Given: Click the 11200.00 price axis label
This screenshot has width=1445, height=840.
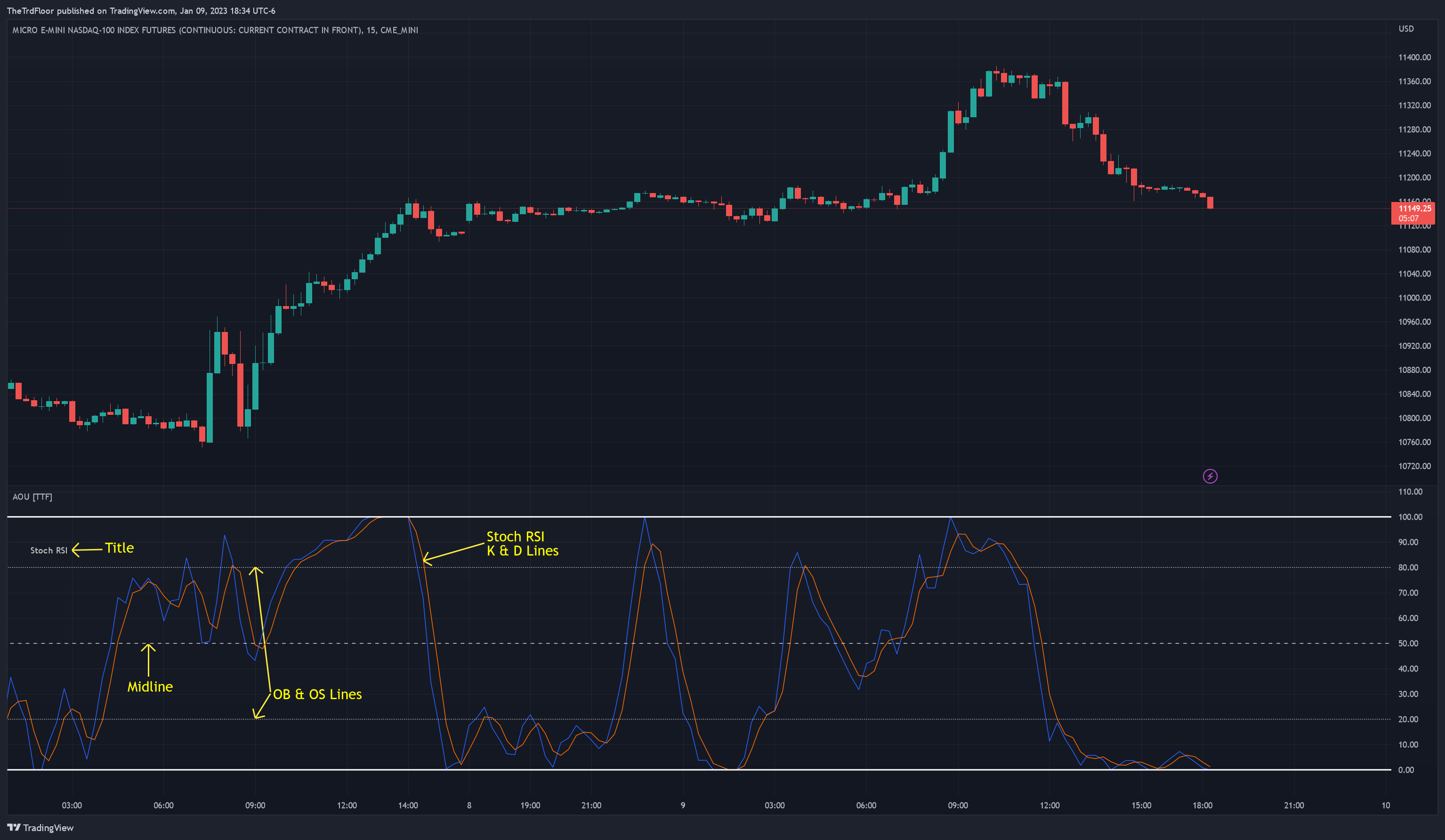Looking at the screenshot, I should click(1414, 177).
